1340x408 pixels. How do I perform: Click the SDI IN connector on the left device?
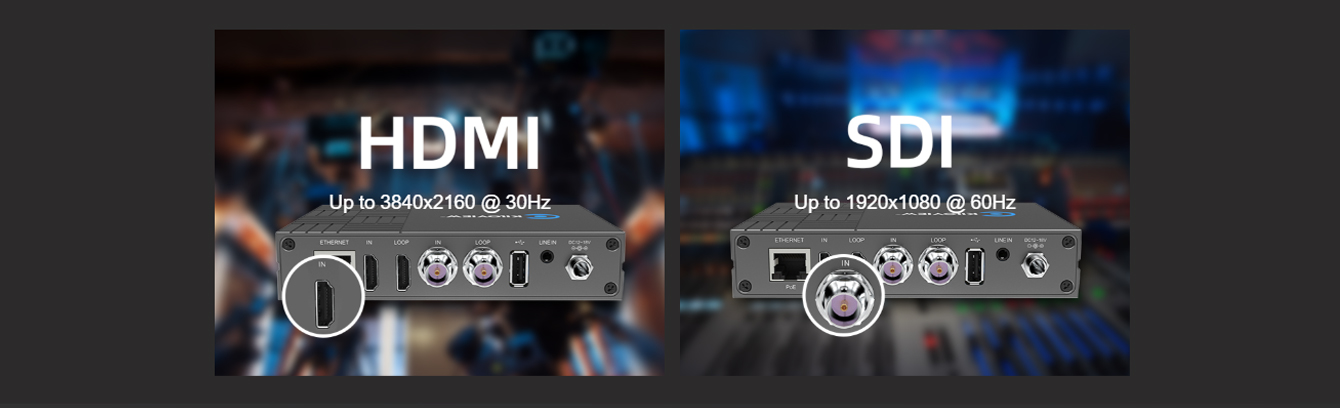pyautogui.click(x=439, y=268)
